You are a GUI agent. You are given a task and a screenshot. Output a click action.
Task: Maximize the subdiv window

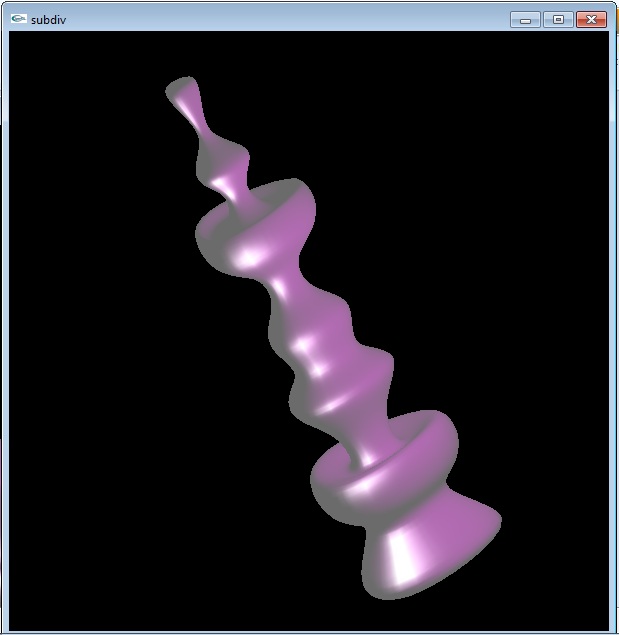558,20
